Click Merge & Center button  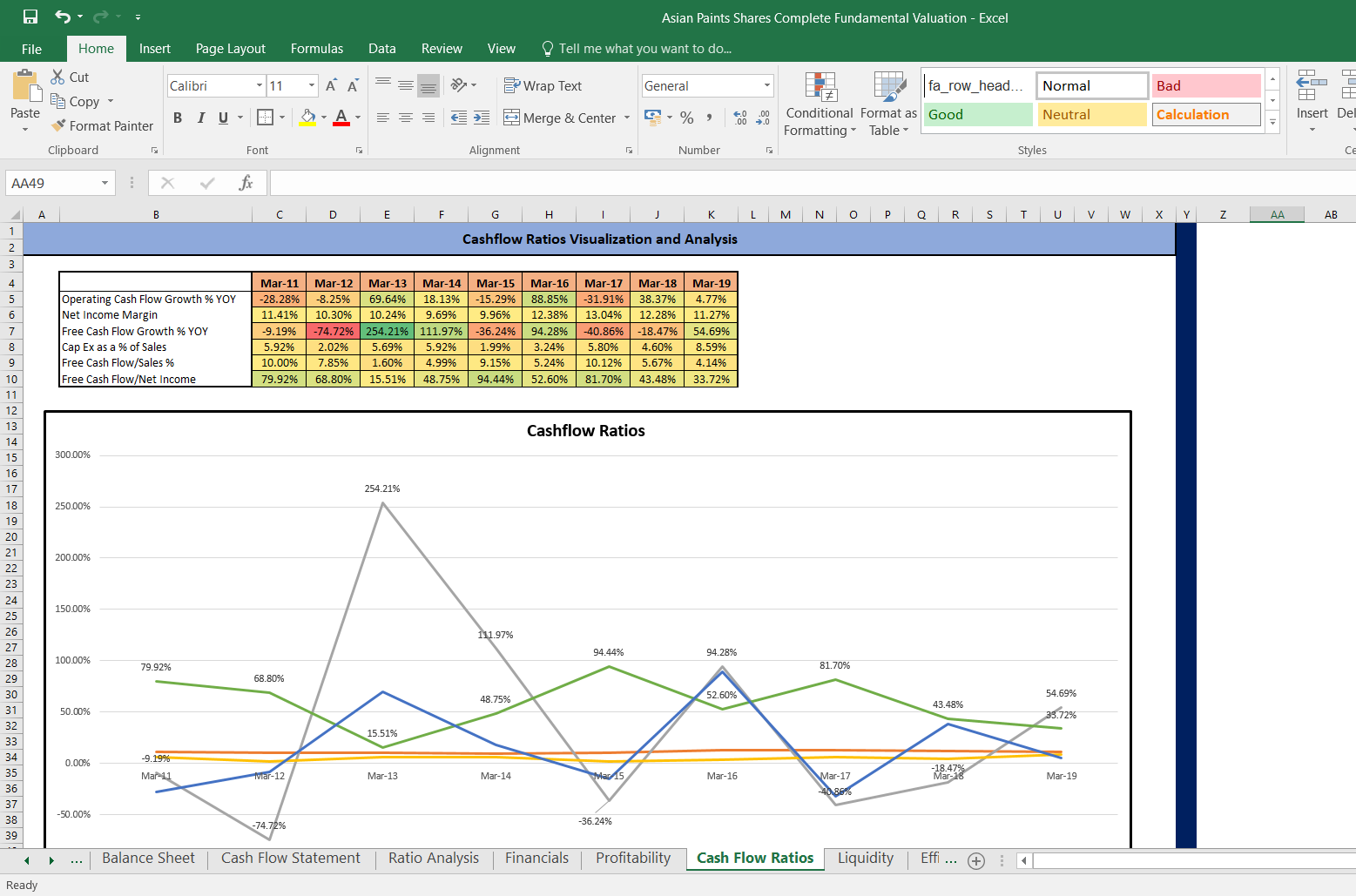(559, 118)
